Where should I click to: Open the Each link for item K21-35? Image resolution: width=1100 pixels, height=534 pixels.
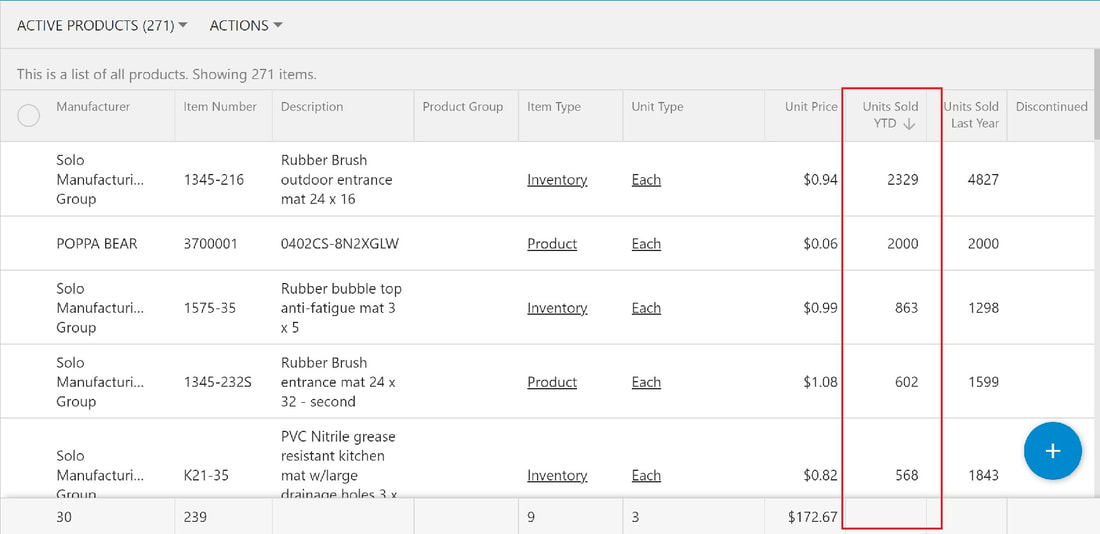tap(646, 475)
